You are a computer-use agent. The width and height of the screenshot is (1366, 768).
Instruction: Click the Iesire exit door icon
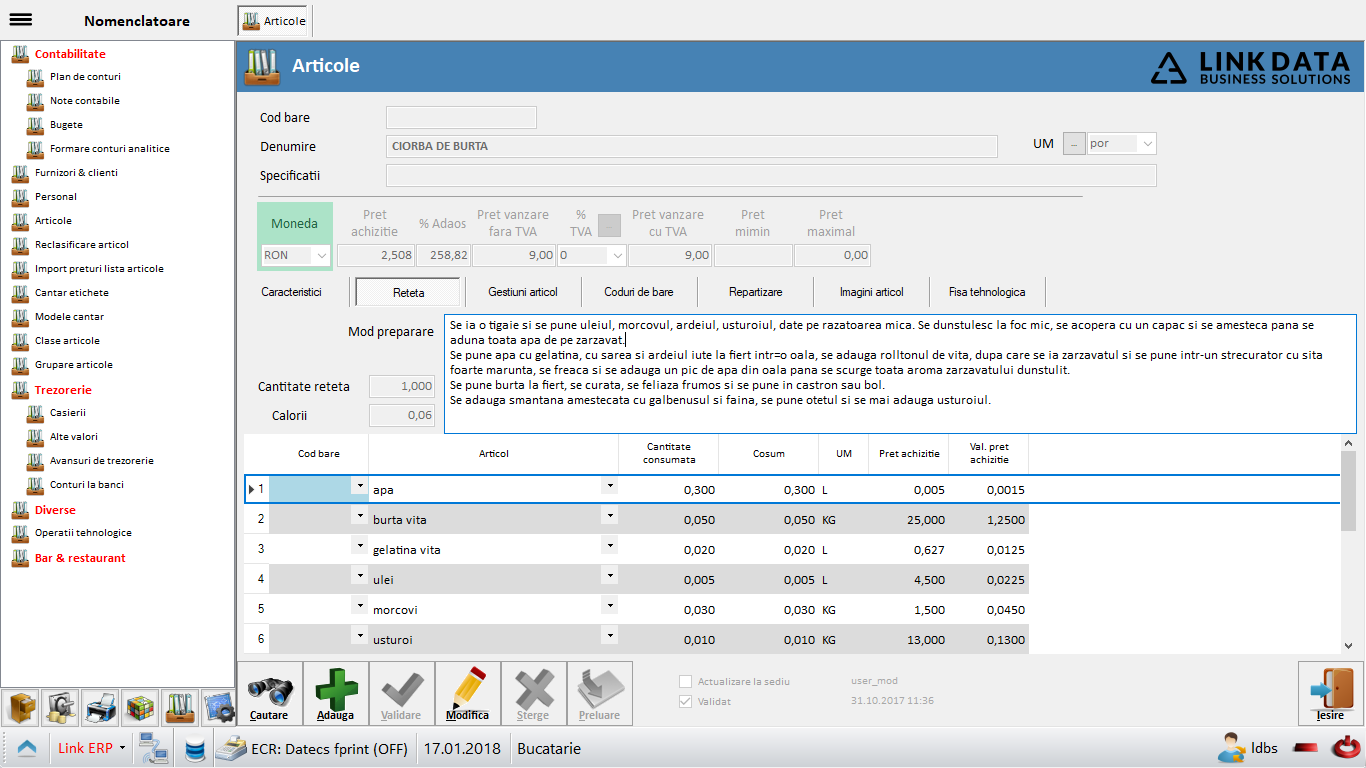[x=1330, y=694]
